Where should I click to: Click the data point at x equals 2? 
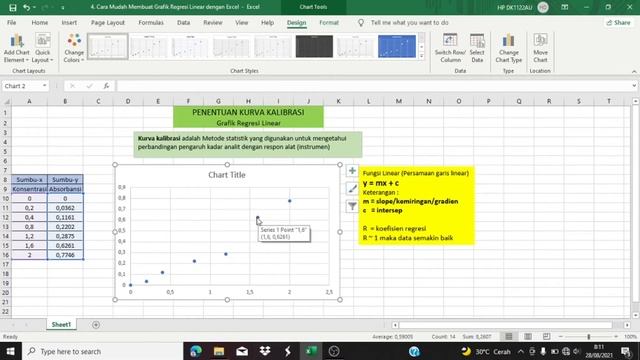[290, 201]
